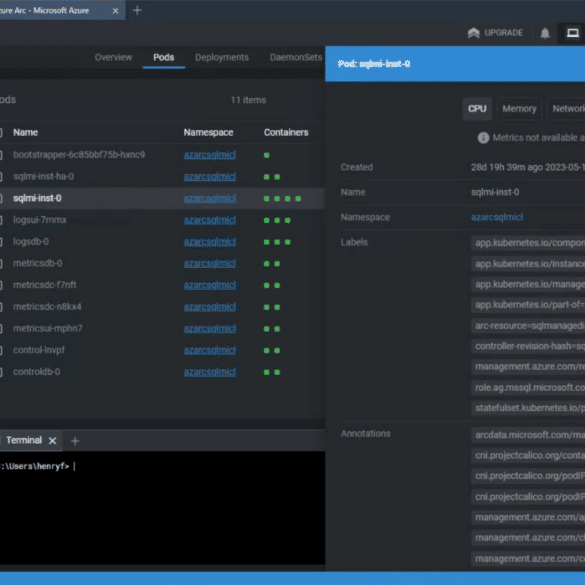
Task: Tick checkbox for metricsdb-0 row
Action: pyautogui.click(x=1, y=263)
